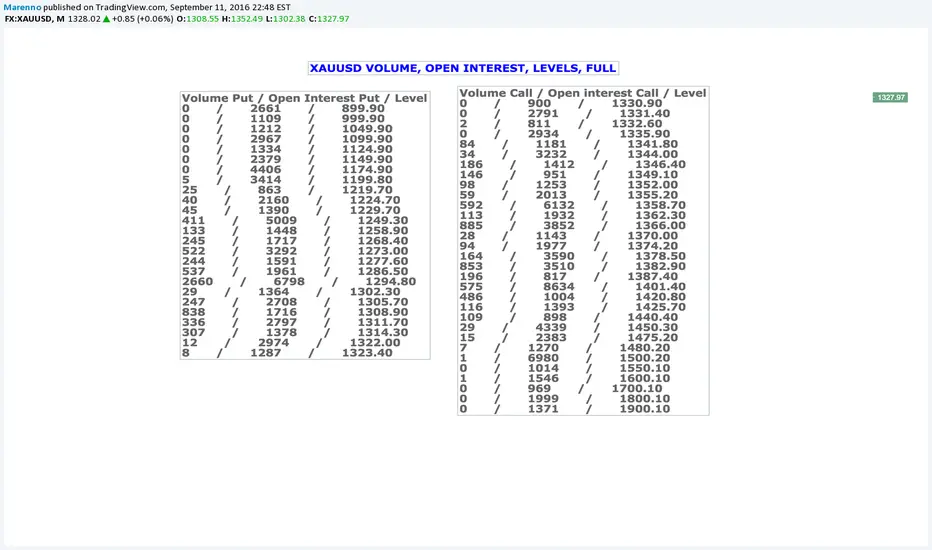
Task: Select call open interest 6132
Action: click(x=559, y=205)
